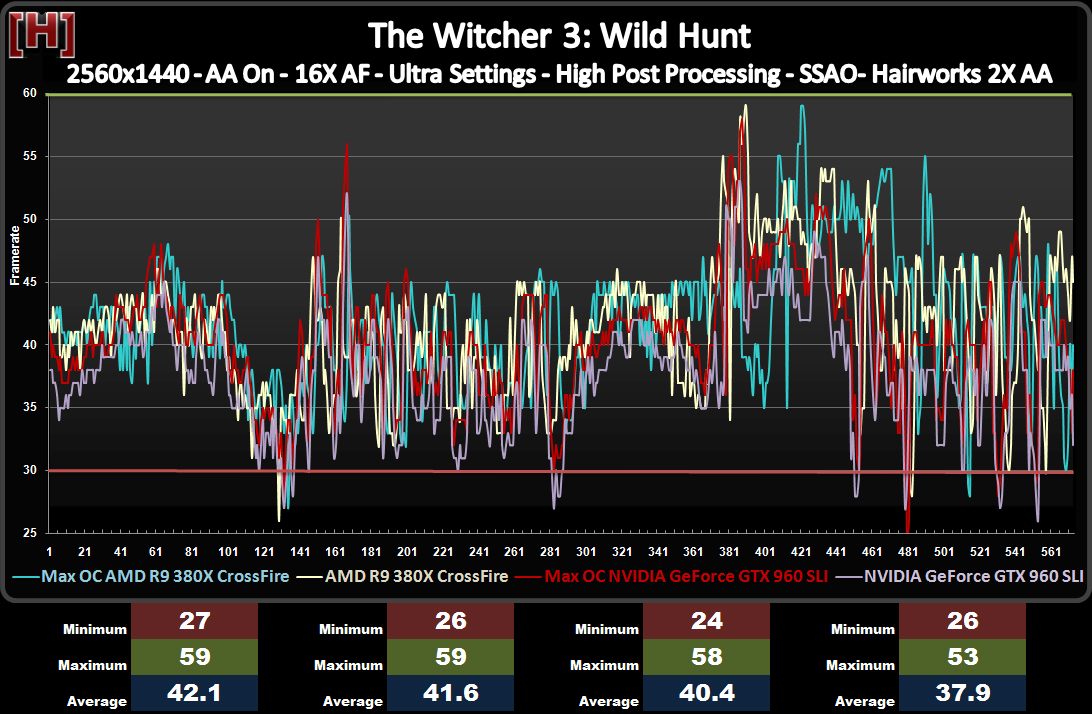This screenshot has width=1092, height=714.
Task: Click the x-axis tick label "321"
Action: pos(622,552)
